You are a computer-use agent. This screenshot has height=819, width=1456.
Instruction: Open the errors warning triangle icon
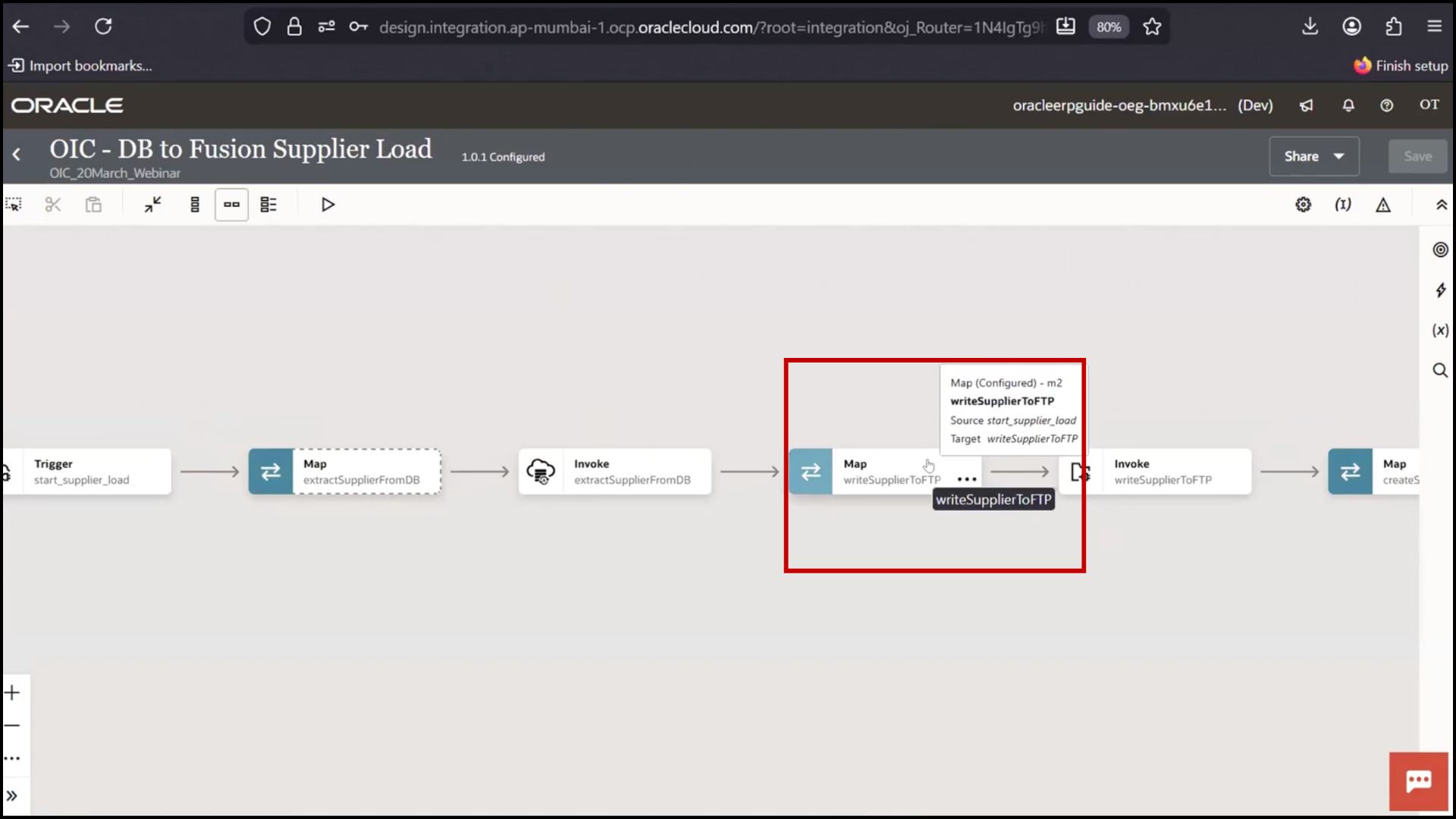tap(1383, 205)
